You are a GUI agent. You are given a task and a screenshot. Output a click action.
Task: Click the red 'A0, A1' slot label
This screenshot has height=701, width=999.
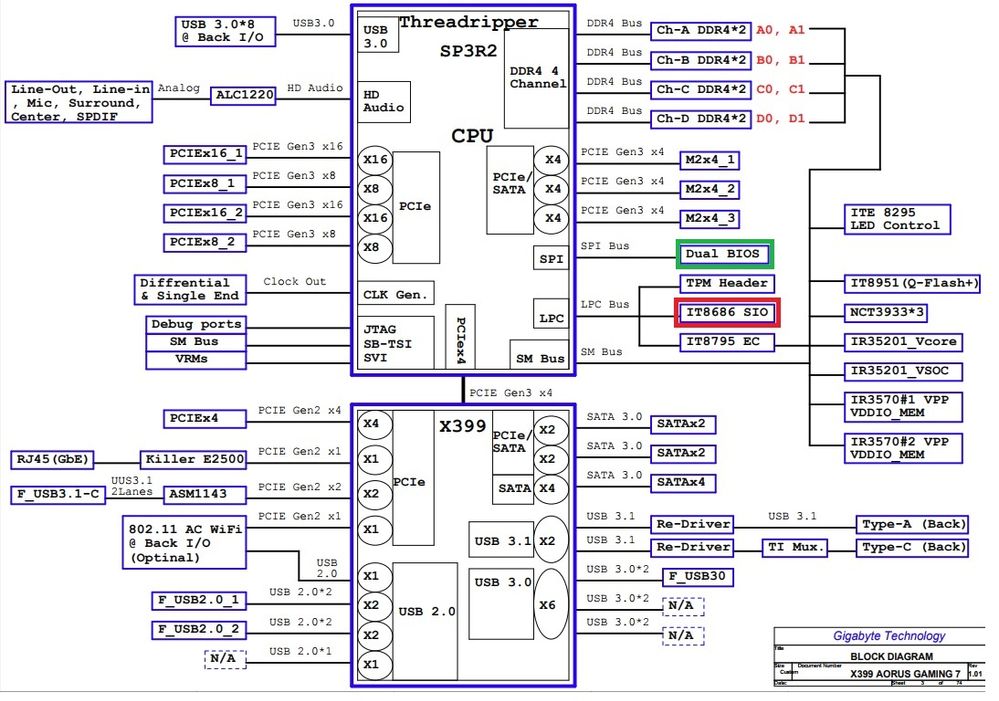tap(780, 30)
